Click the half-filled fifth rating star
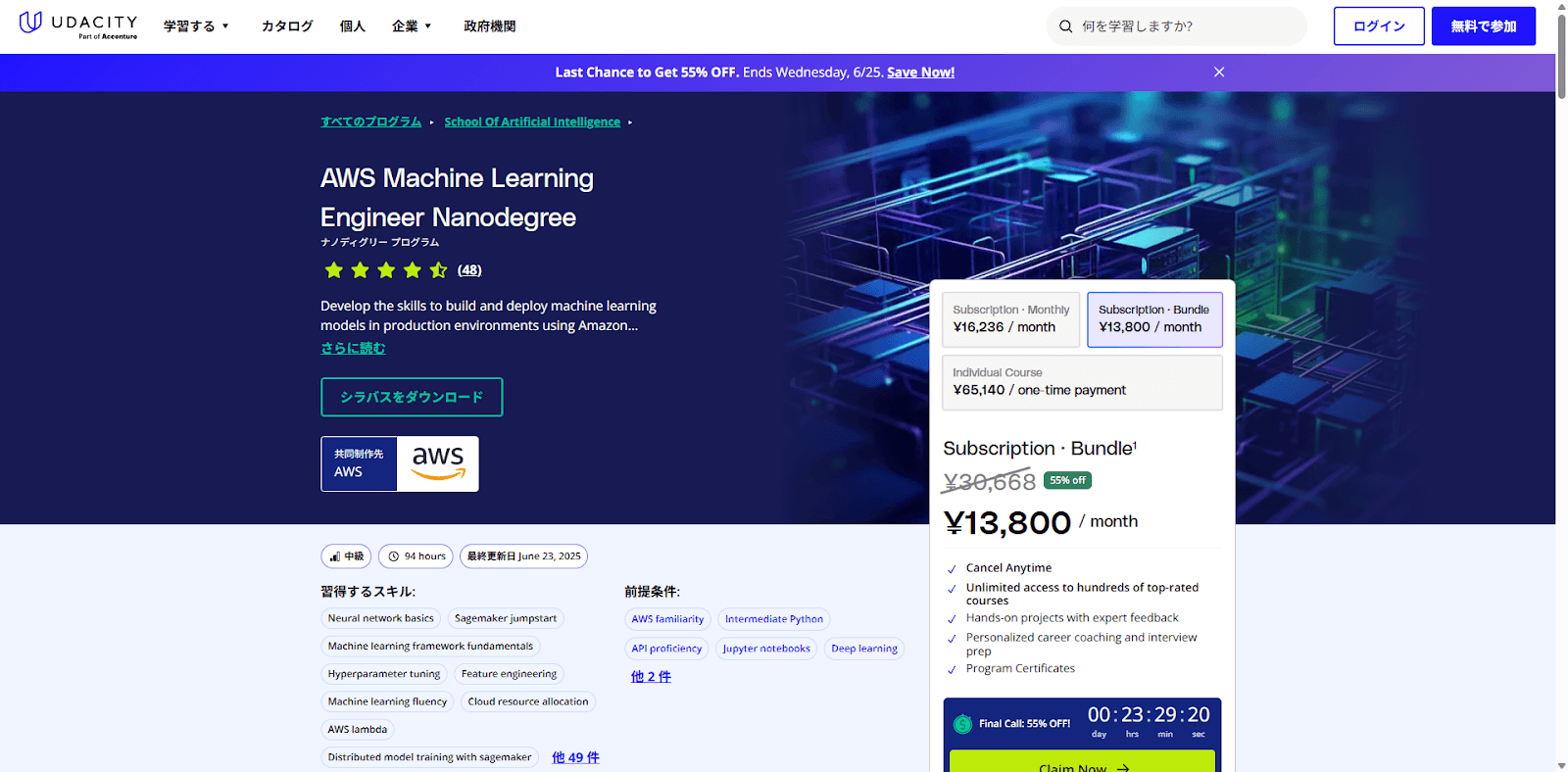 pyautogui.click(x=438, y=270)
